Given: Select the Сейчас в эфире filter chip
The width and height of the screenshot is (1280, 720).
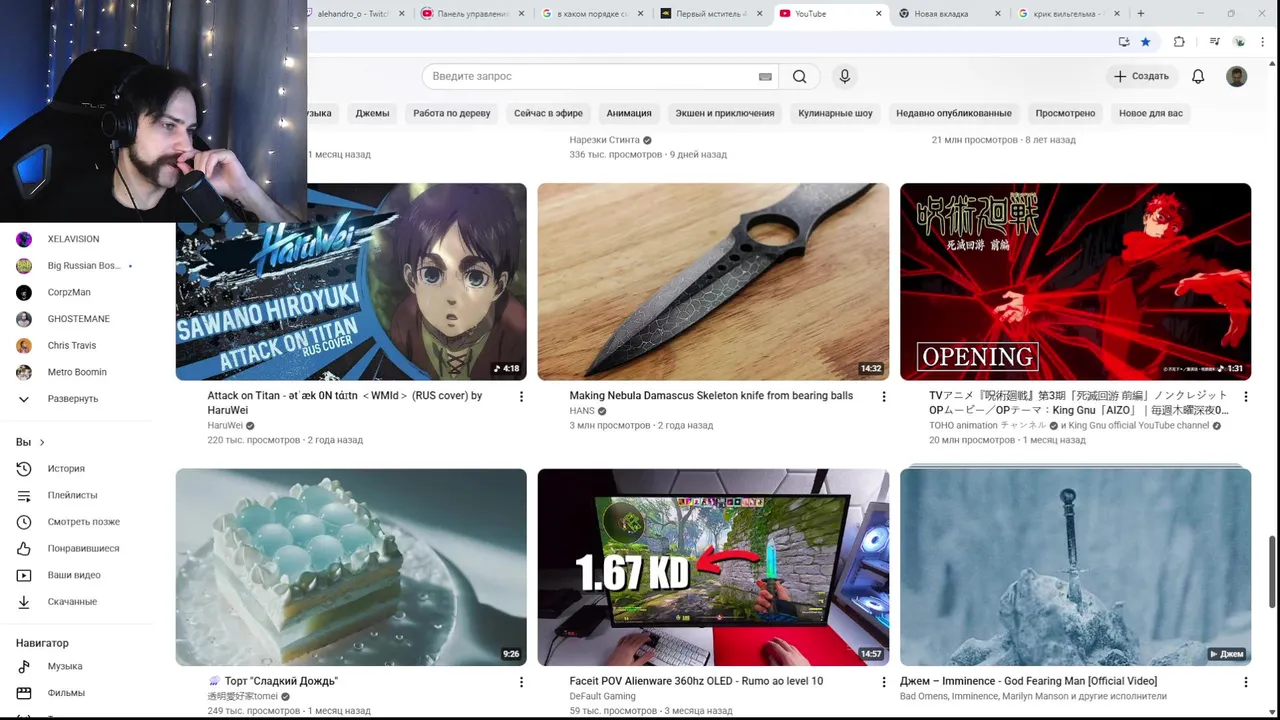Looking at the screenshot, I should click(548, 113).
